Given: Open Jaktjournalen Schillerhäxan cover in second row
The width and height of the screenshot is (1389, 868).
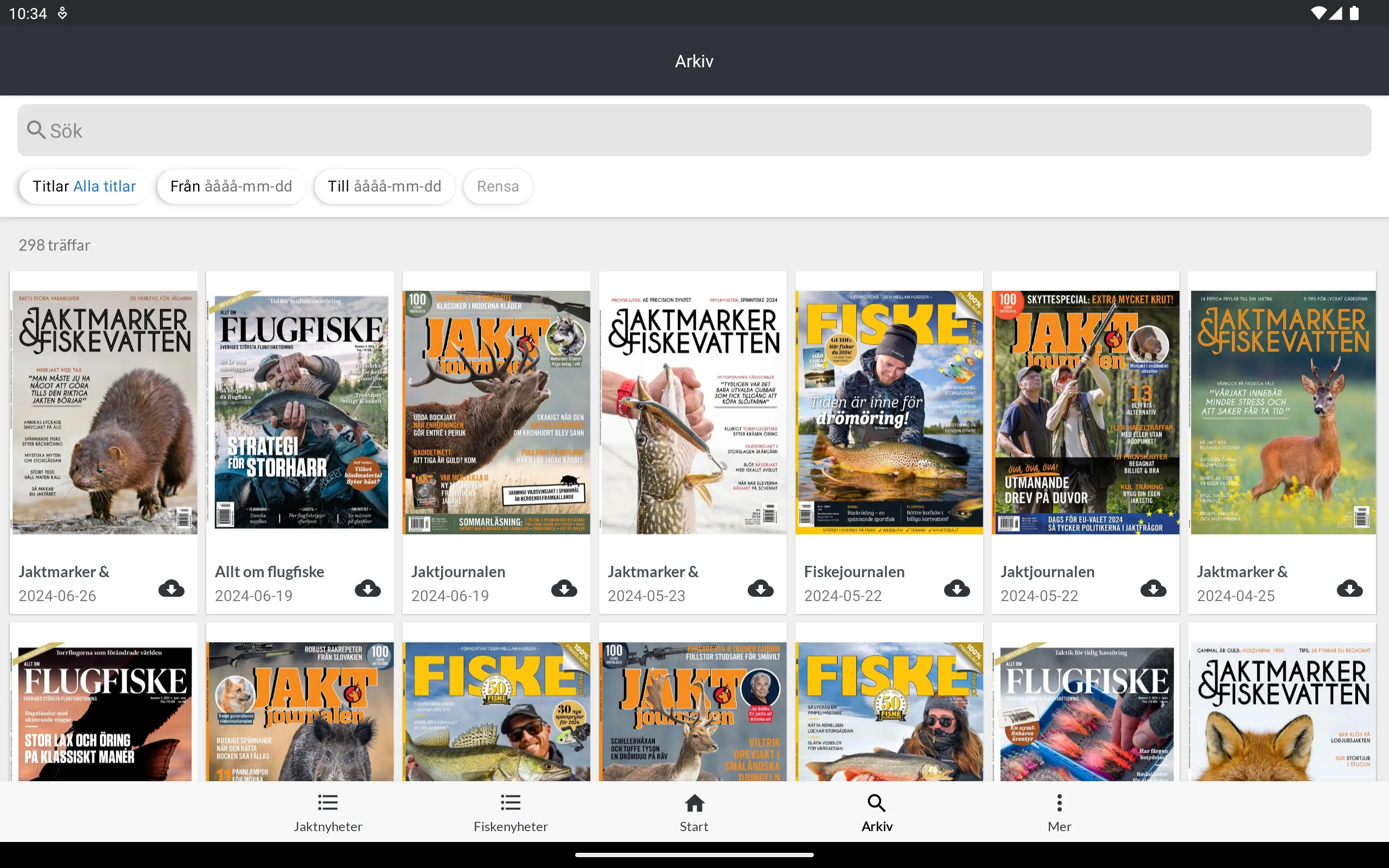Looking at the screenshot, I should (693, 711).
